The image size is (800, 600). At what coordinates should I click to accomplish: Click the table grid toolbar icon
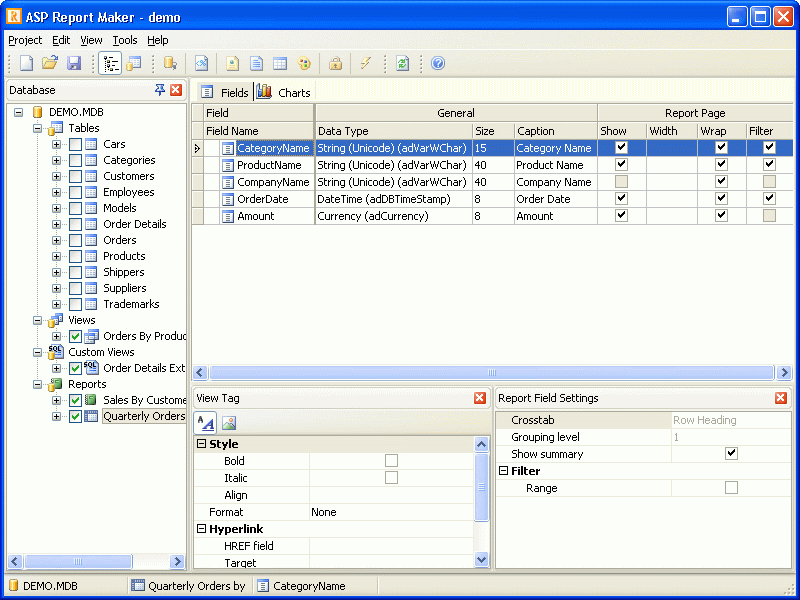280,63
